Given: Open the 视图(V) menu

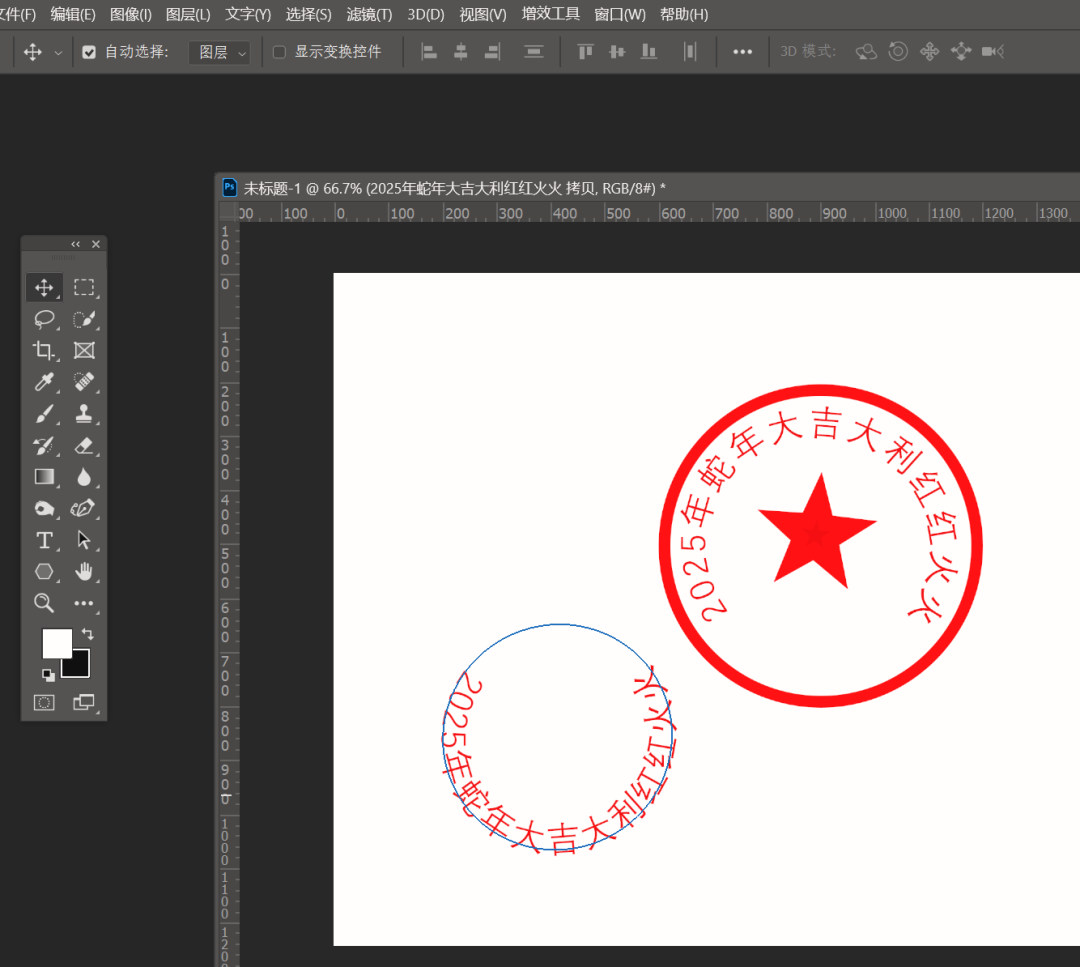Looking at the screenshot, I should tap(483, 14).
